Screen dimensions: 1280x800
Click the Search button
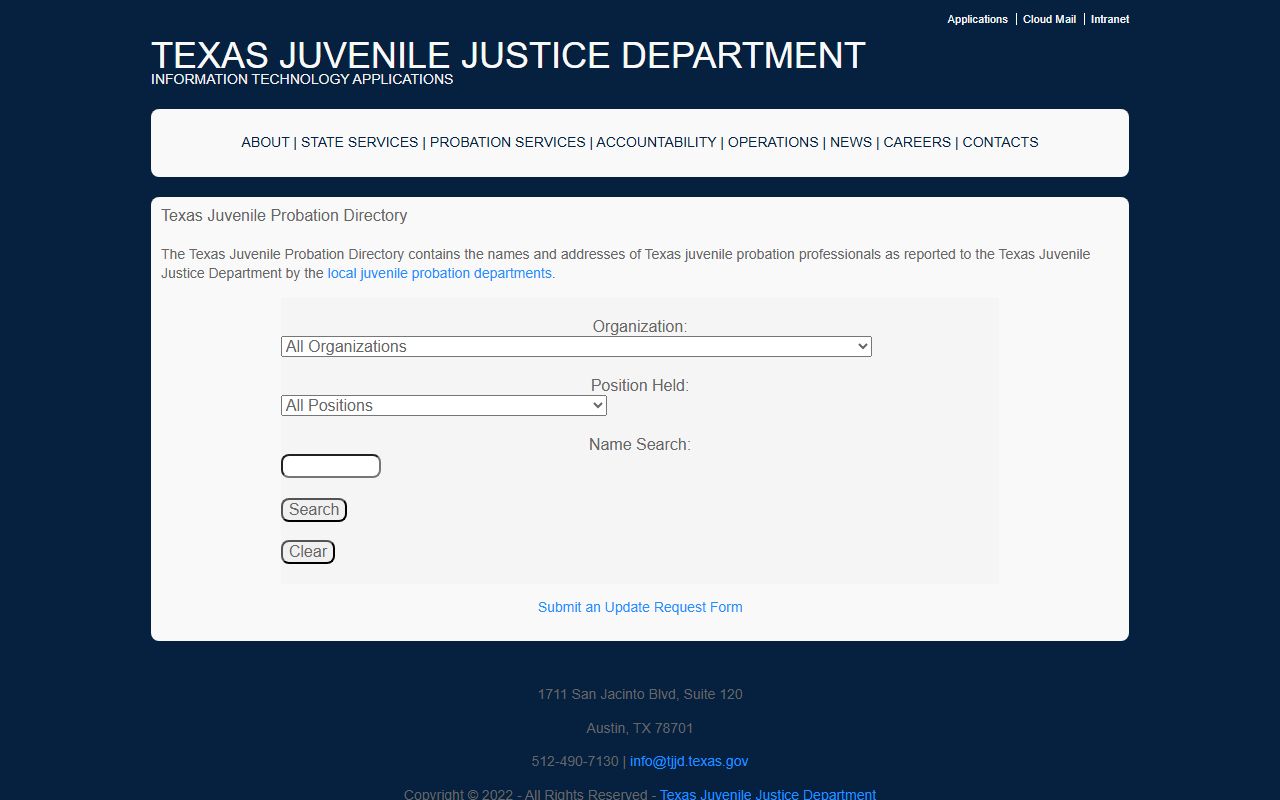point(314,510)
